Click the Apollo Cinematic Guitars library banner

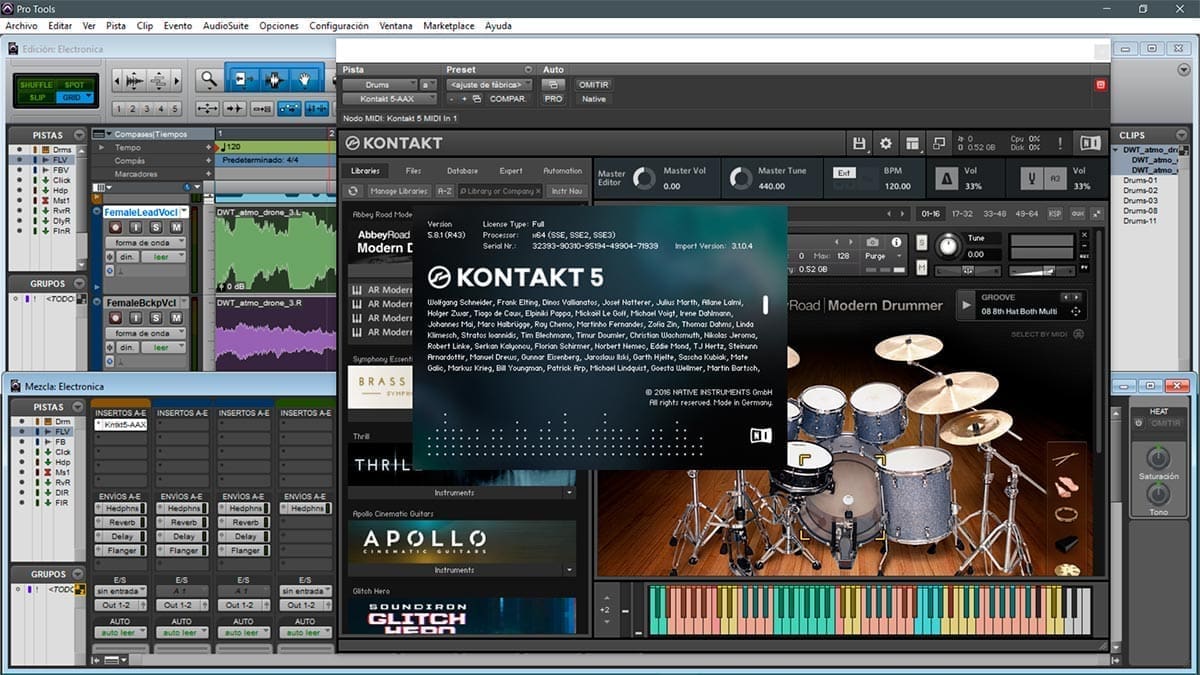point(461,540)
